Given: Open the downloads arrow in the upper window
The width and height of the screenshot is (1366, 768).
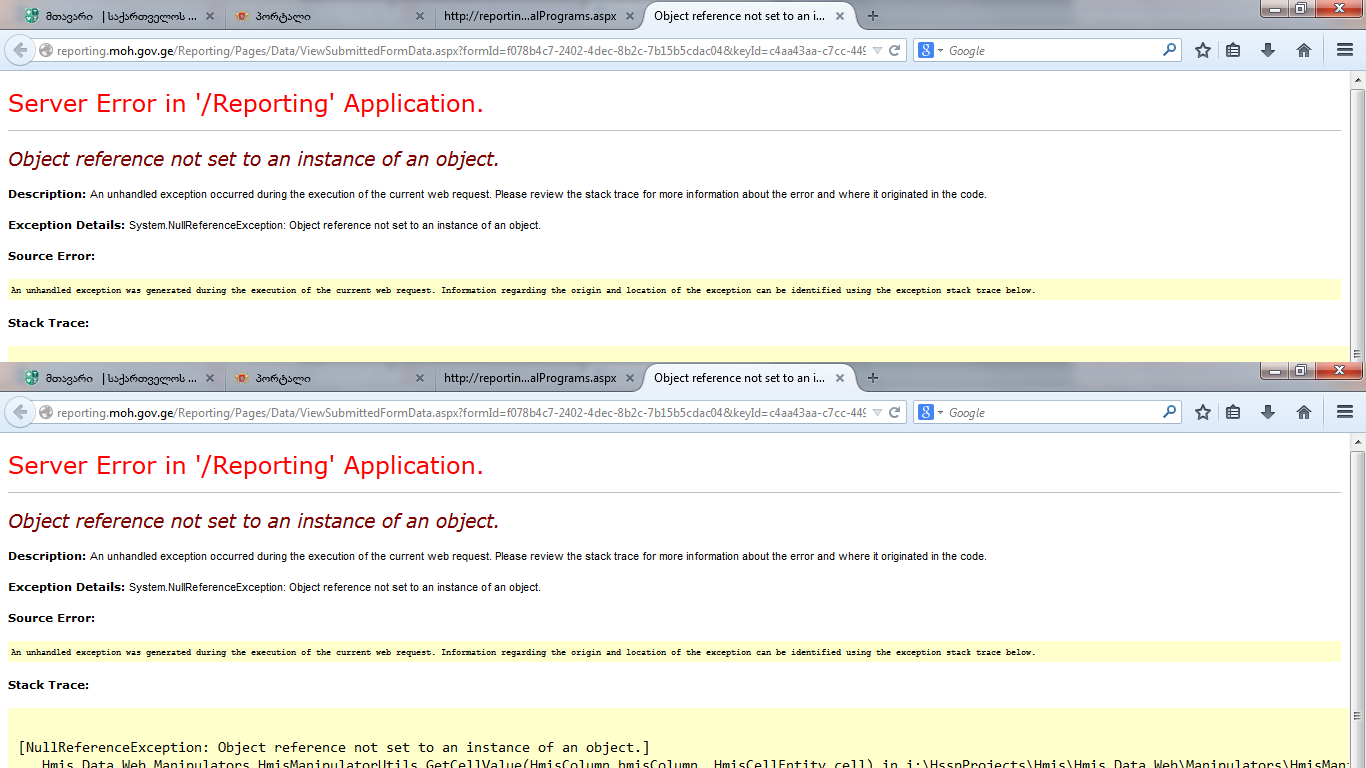Looking at the screenshot, I should [x=1268, y=50].
